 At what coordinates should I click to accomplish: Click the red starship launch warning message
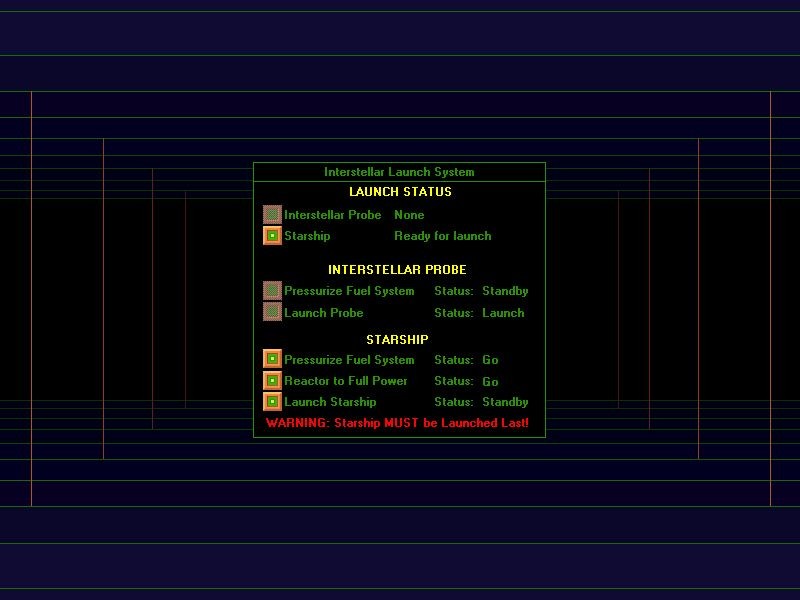tap(397, 423)
